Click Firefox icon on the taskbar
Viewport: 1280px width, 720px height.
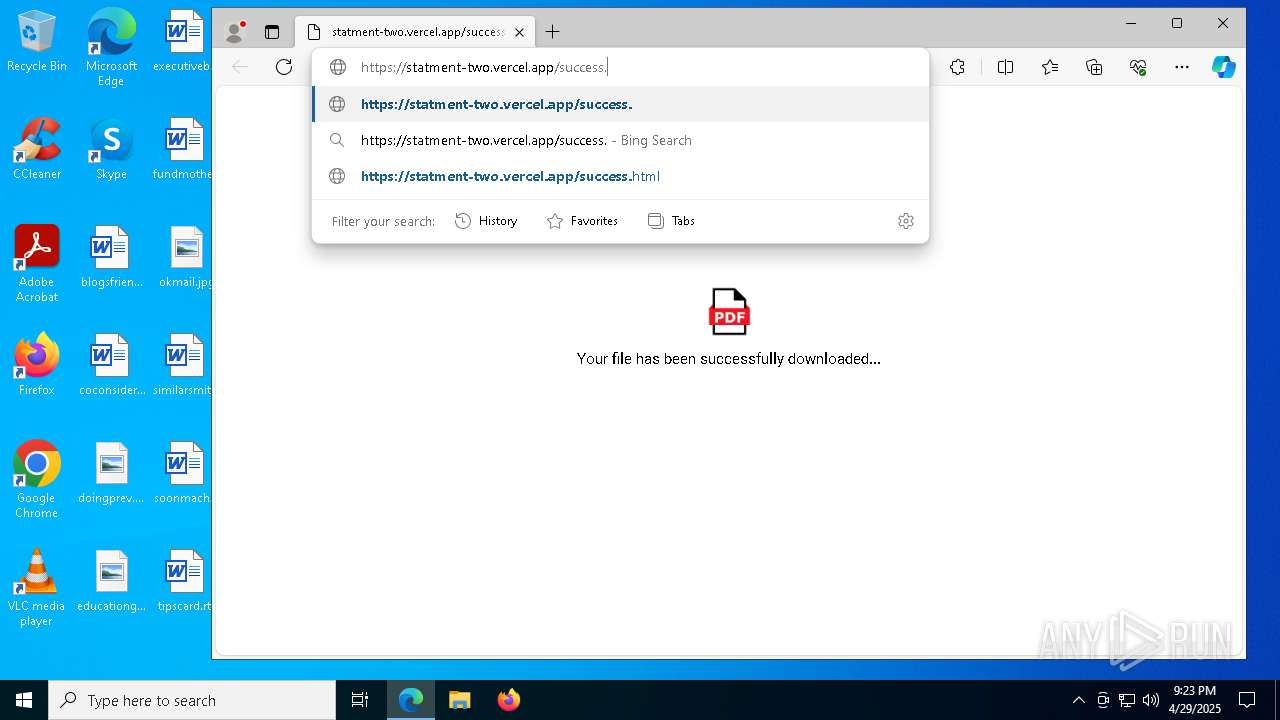point(509,700)
